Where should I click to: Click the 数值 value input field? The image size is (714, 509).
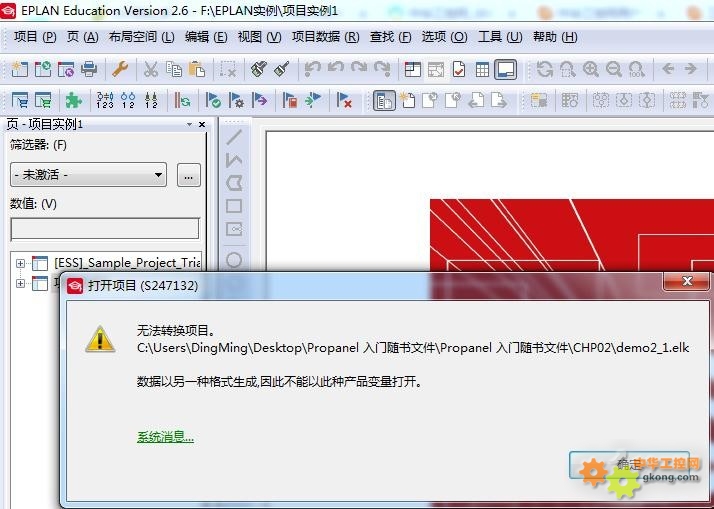point(104,229)
